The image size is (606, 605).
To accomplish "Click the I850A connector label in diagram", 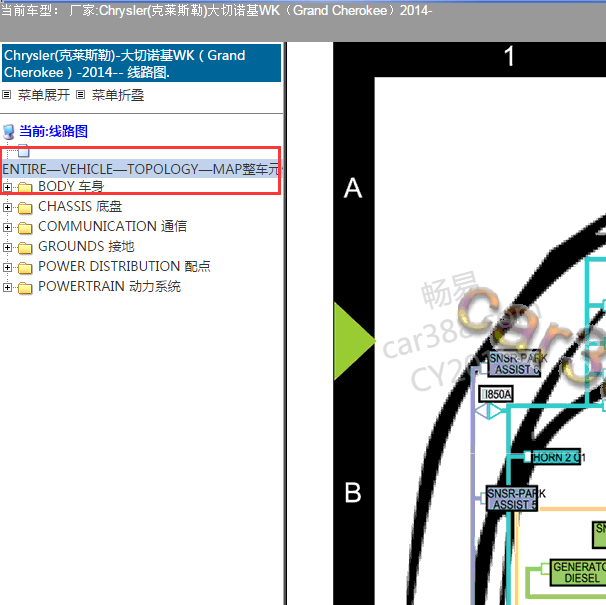I will [x=496, y=394].
